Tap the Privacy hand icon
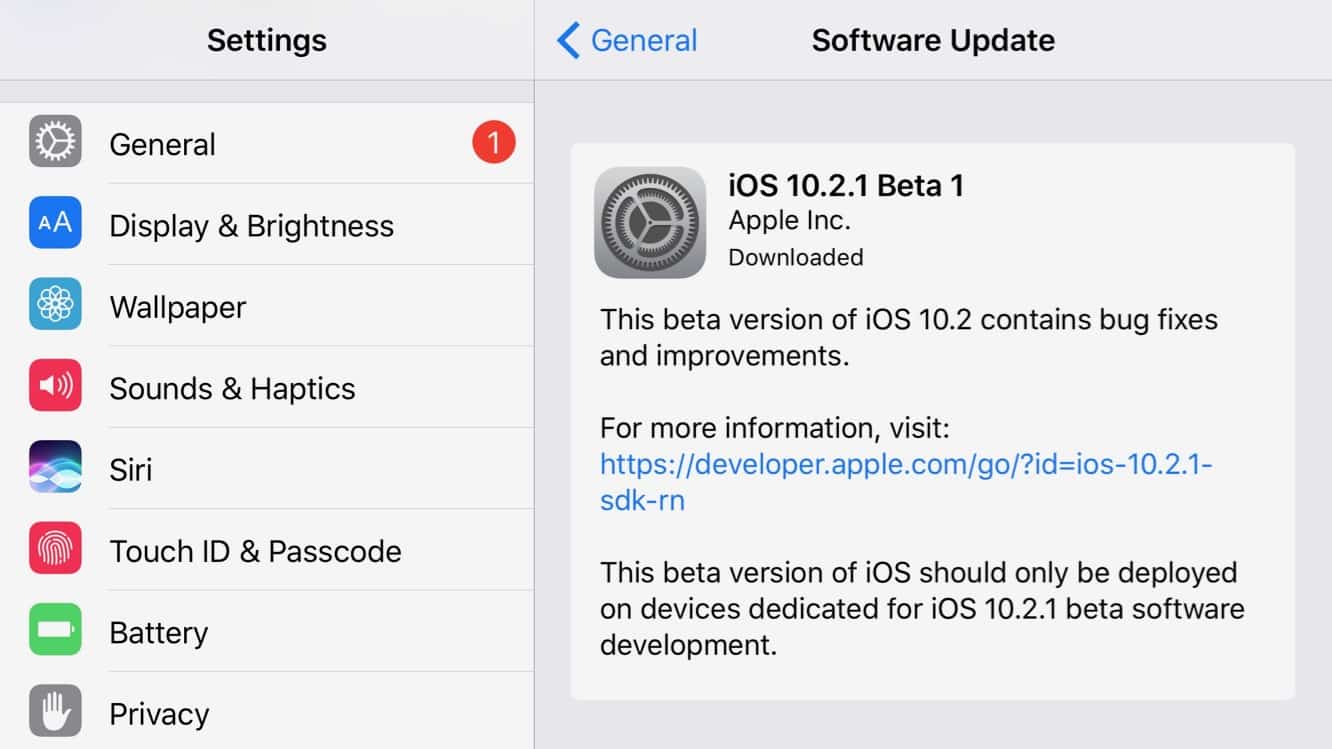This screenshot has width=1332, height=749. coord(54,712)
